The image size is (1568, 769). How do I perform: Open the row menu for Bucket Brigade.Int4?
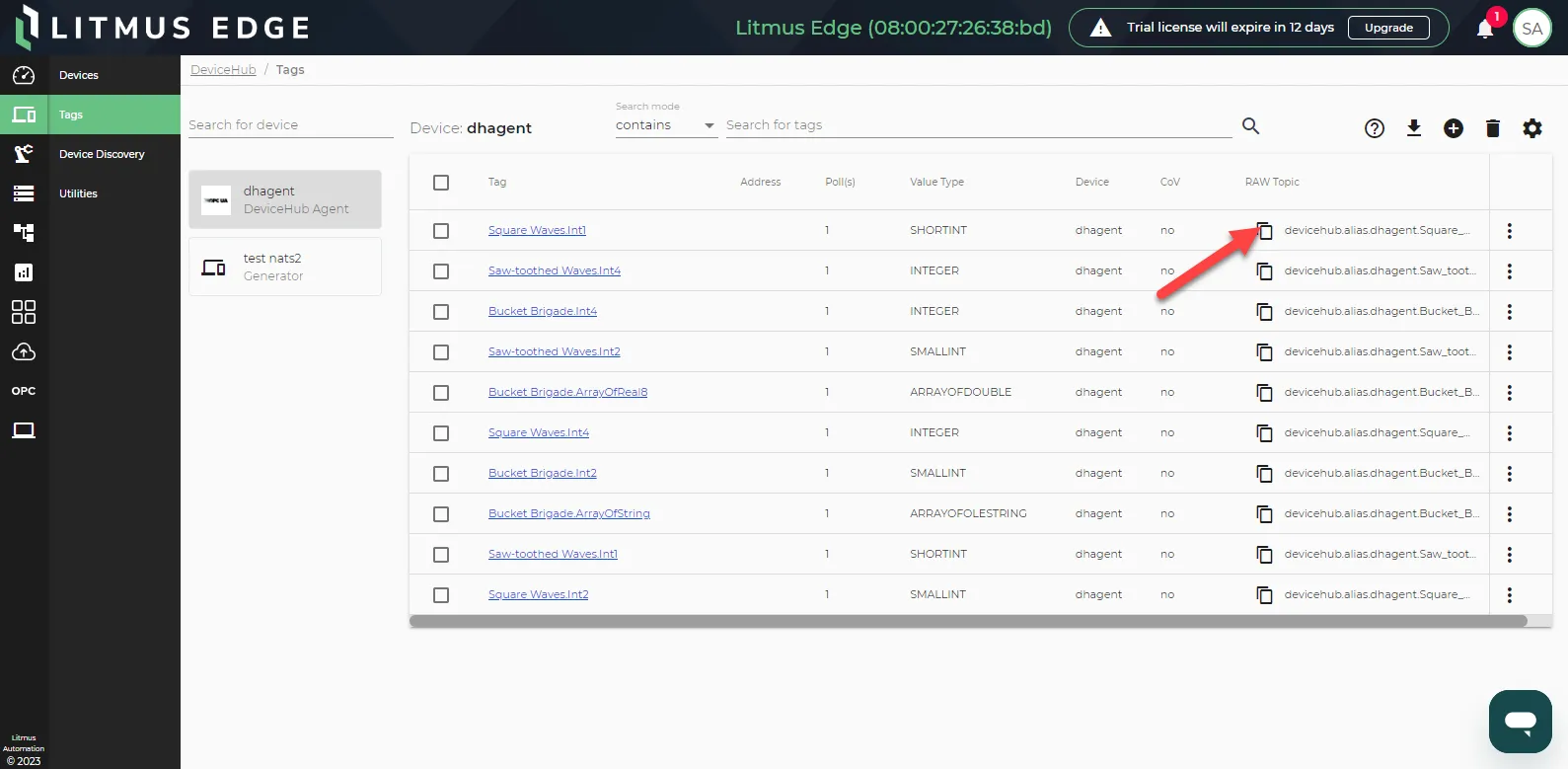tap(1509, 312)
